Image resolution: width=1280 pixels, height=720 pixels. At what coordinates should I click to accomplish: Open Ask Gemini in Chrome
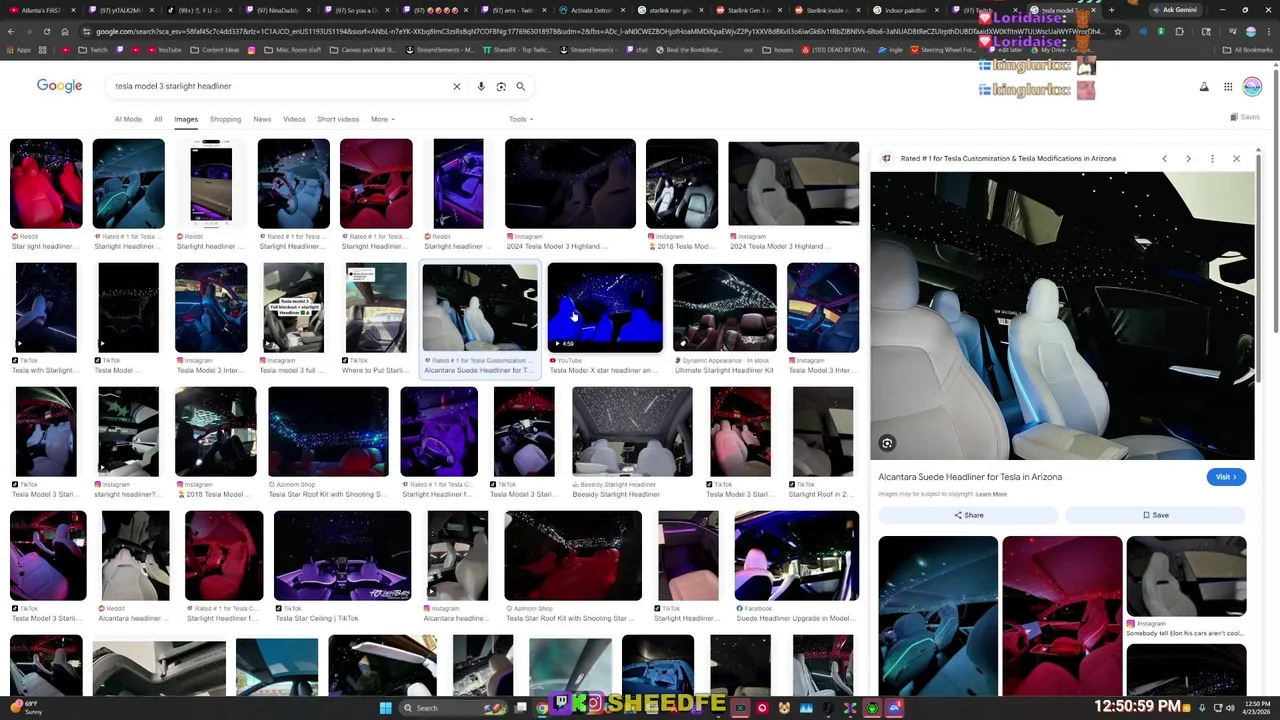click(1175, 10)
